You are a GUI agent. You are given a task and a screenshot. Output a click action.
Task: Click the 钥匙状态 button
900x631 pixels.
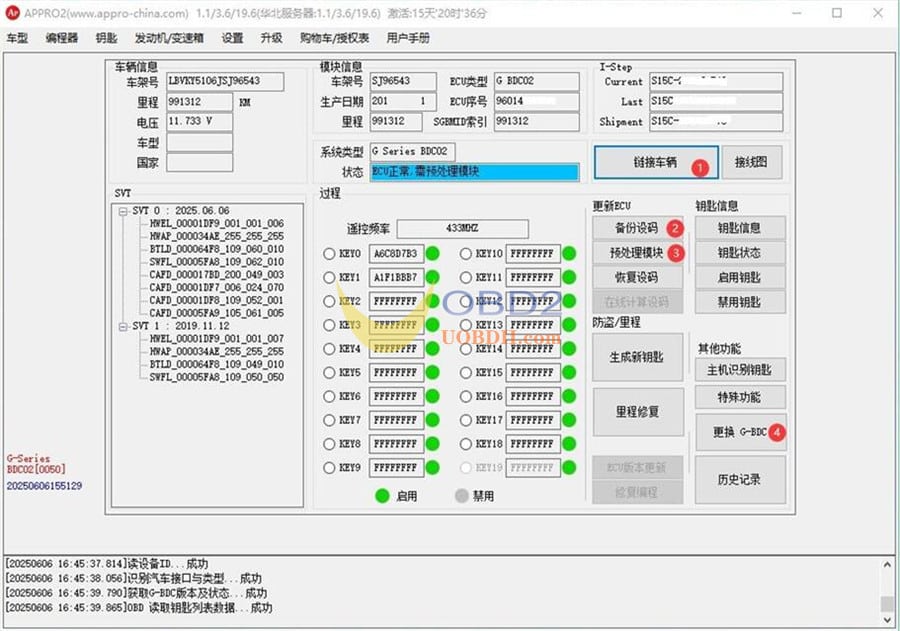[740, 253]
